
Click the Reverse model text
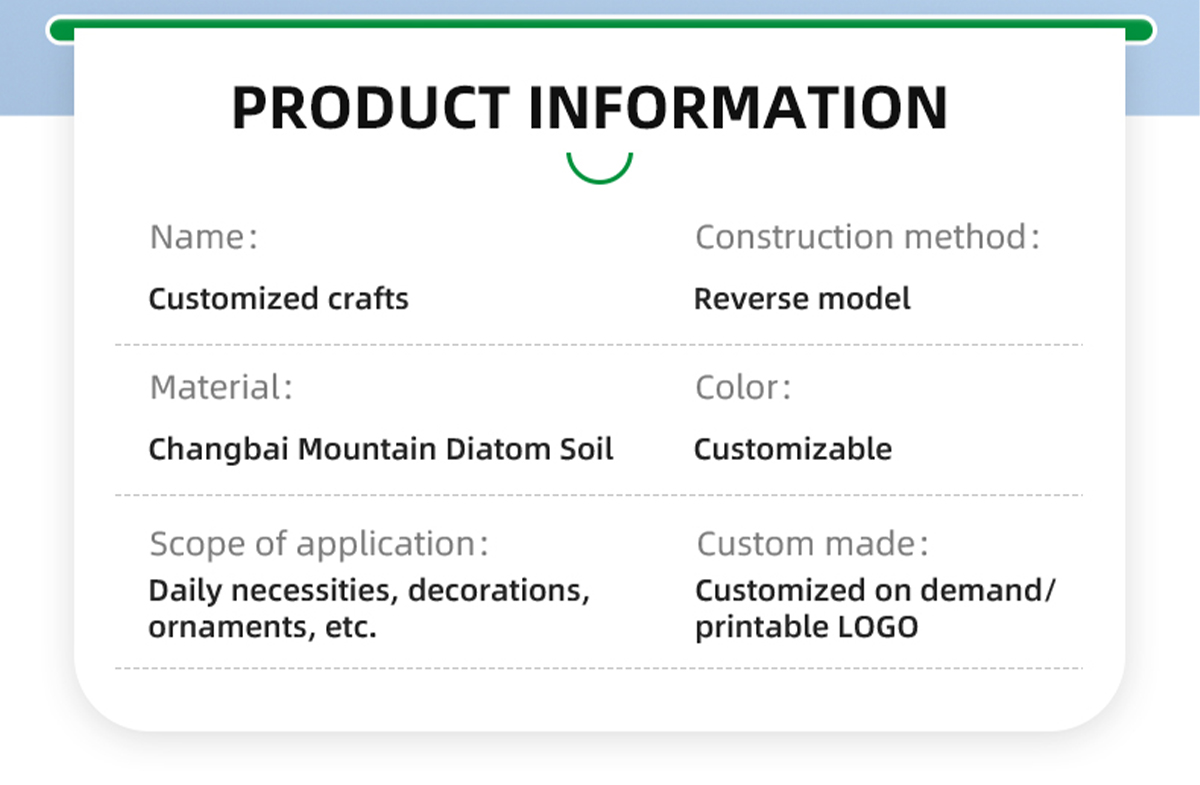(x=802, y=299)
